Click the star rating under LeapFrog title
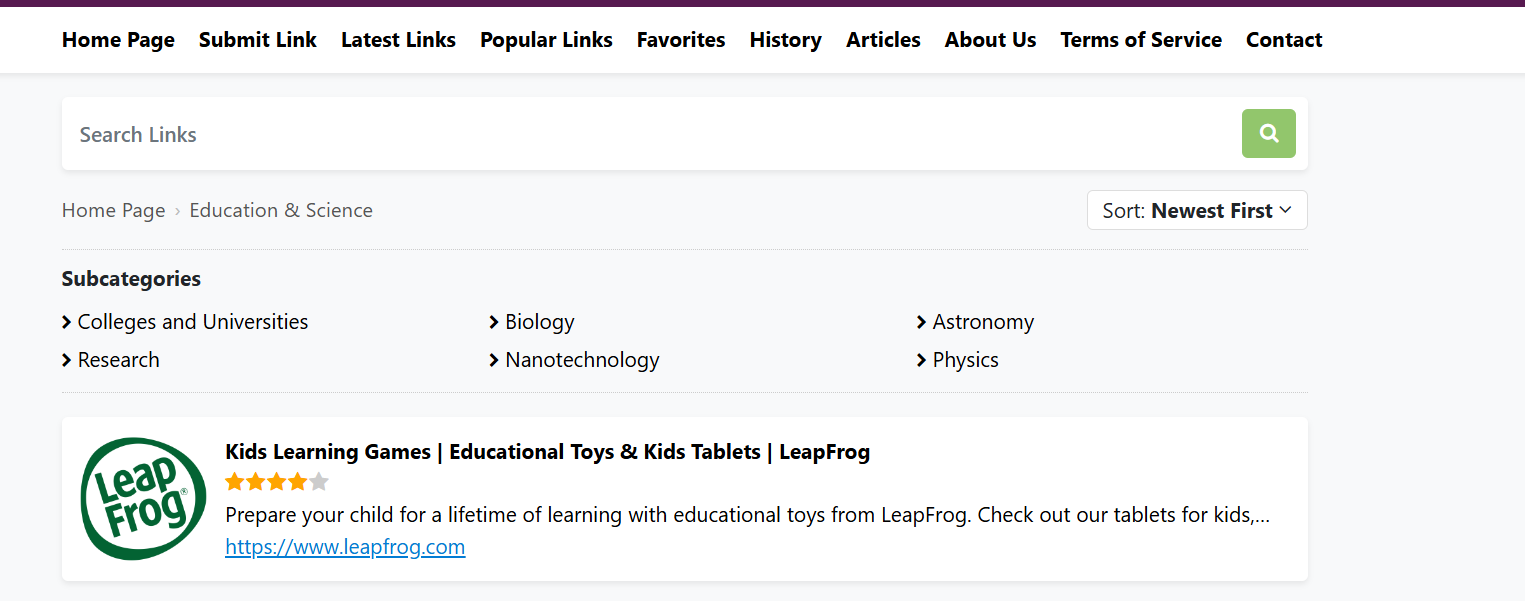The image size is (1525, 601). point(277,482)
